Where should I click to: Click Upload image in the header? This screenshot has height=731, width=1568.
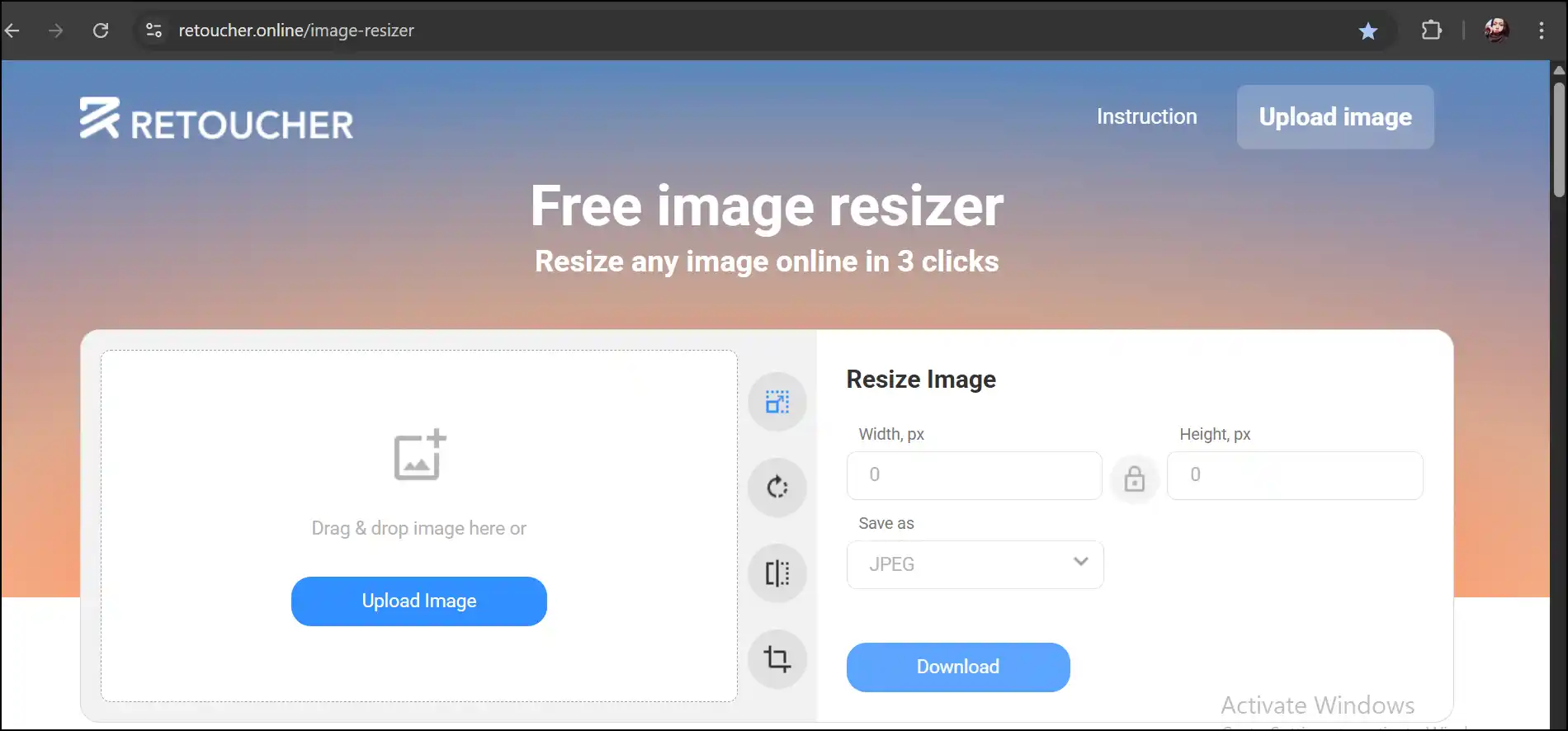coord(1335,117)
